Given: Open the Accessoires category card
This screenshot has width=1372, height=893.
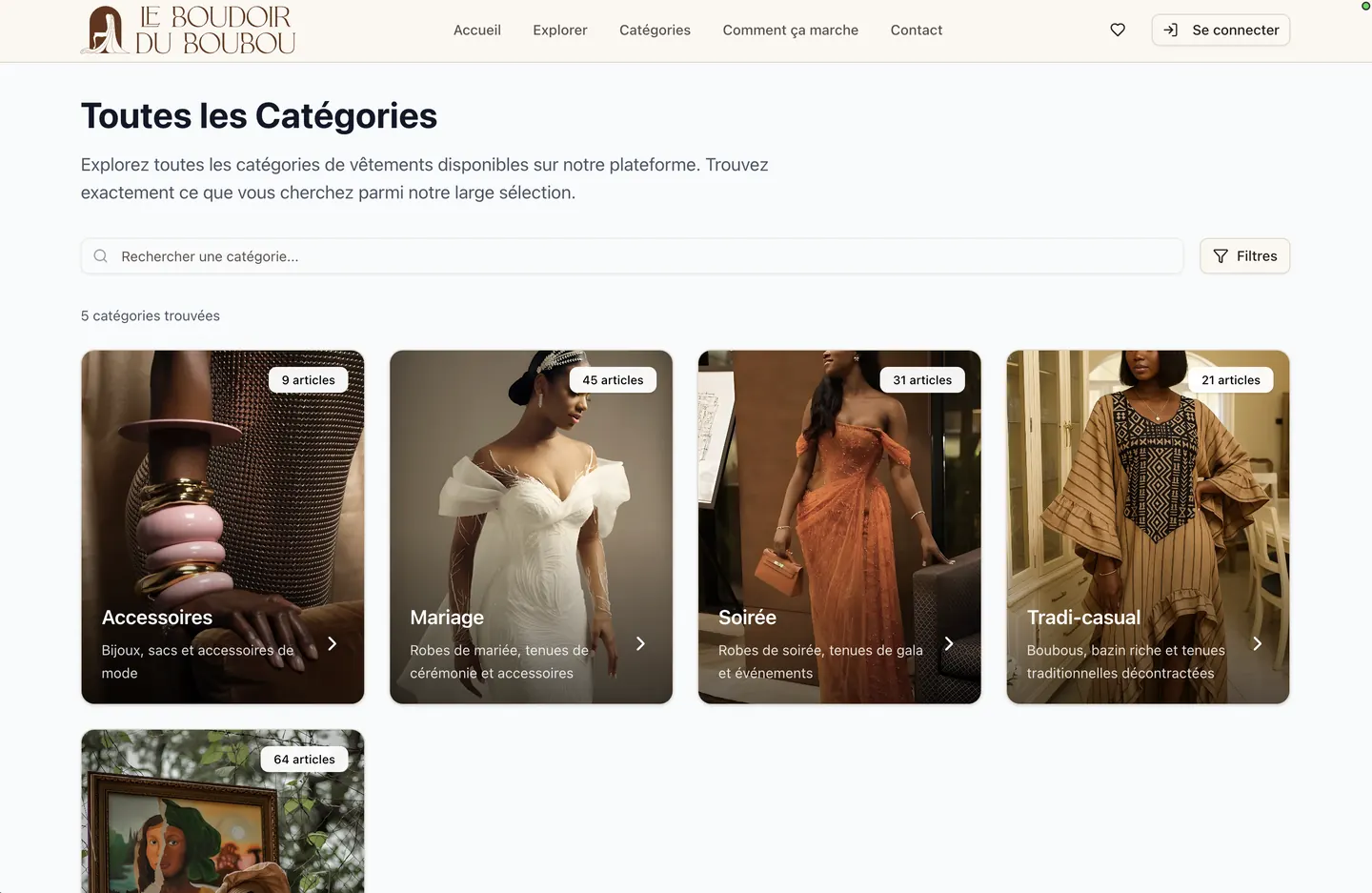Looking at the screenshot, I should coord(223,527).
